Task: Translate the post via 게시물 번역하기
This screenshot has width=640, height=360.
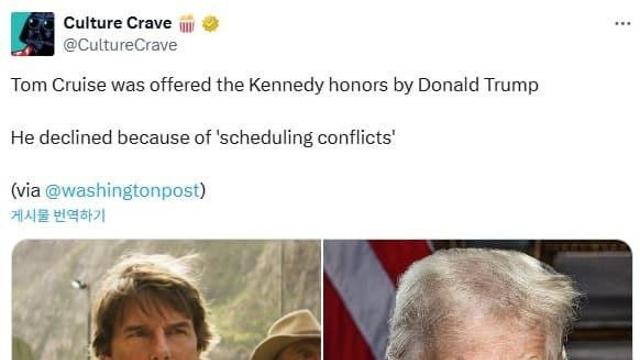Action: pos(58,215)
